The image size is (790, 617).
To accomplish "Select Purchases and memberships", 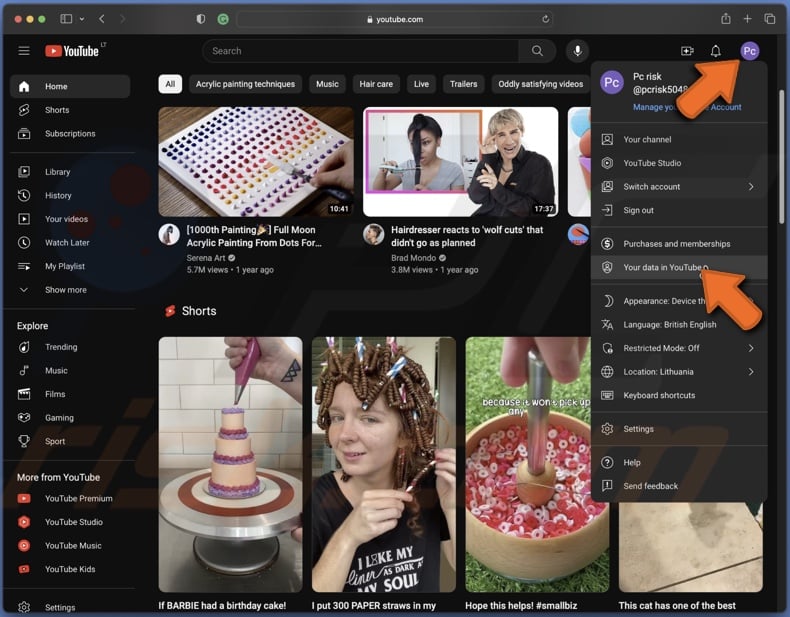I will tap(679, 244).
